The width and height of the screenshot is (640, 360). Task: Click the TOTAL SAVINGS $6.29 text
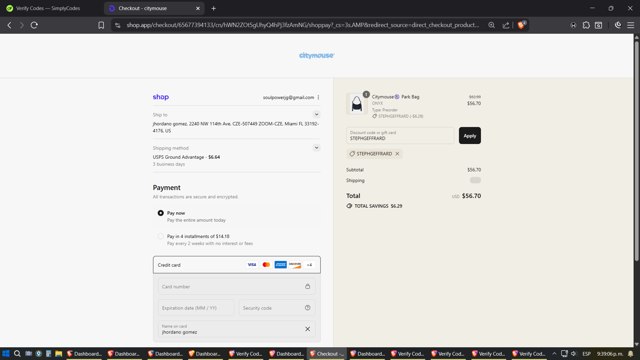coord(378,206)
